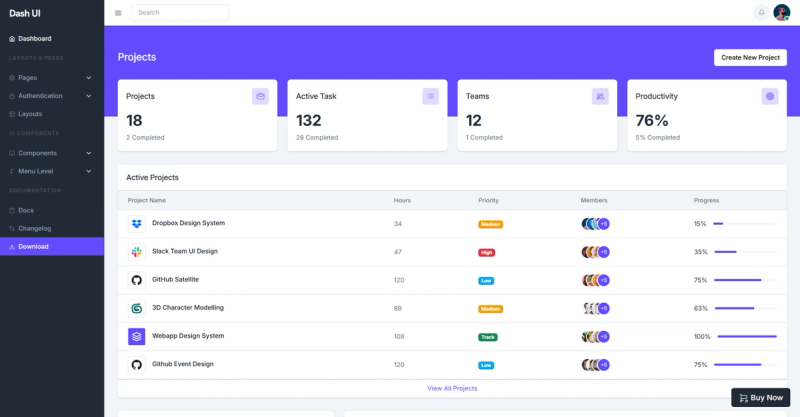Screen dimensions: 800x417
Task: Click hours value 108
Action: [x=399, y=337]
